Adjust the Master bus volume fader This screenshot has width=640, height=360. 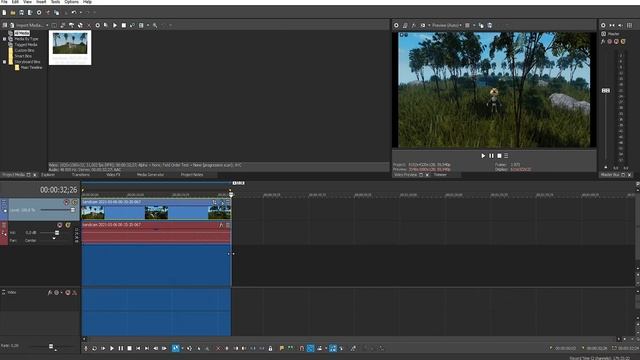click(606, 91)
